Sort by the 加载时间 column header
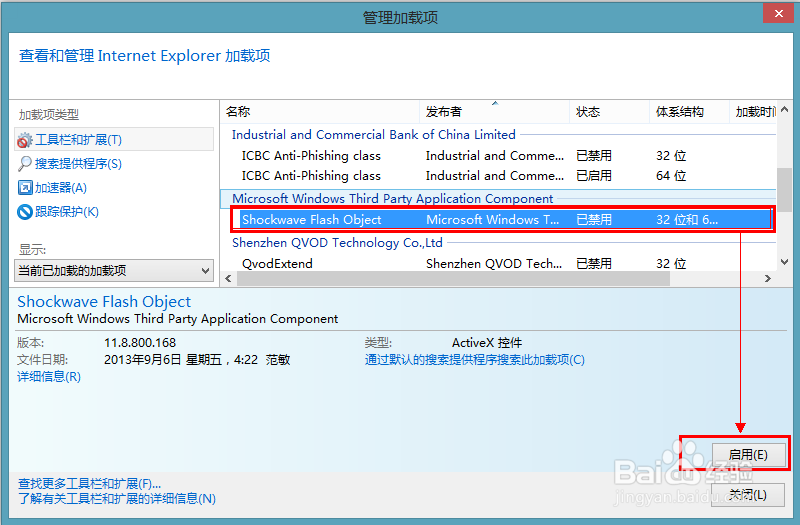This screenshot has height=525, width=800. click(753, 112)
